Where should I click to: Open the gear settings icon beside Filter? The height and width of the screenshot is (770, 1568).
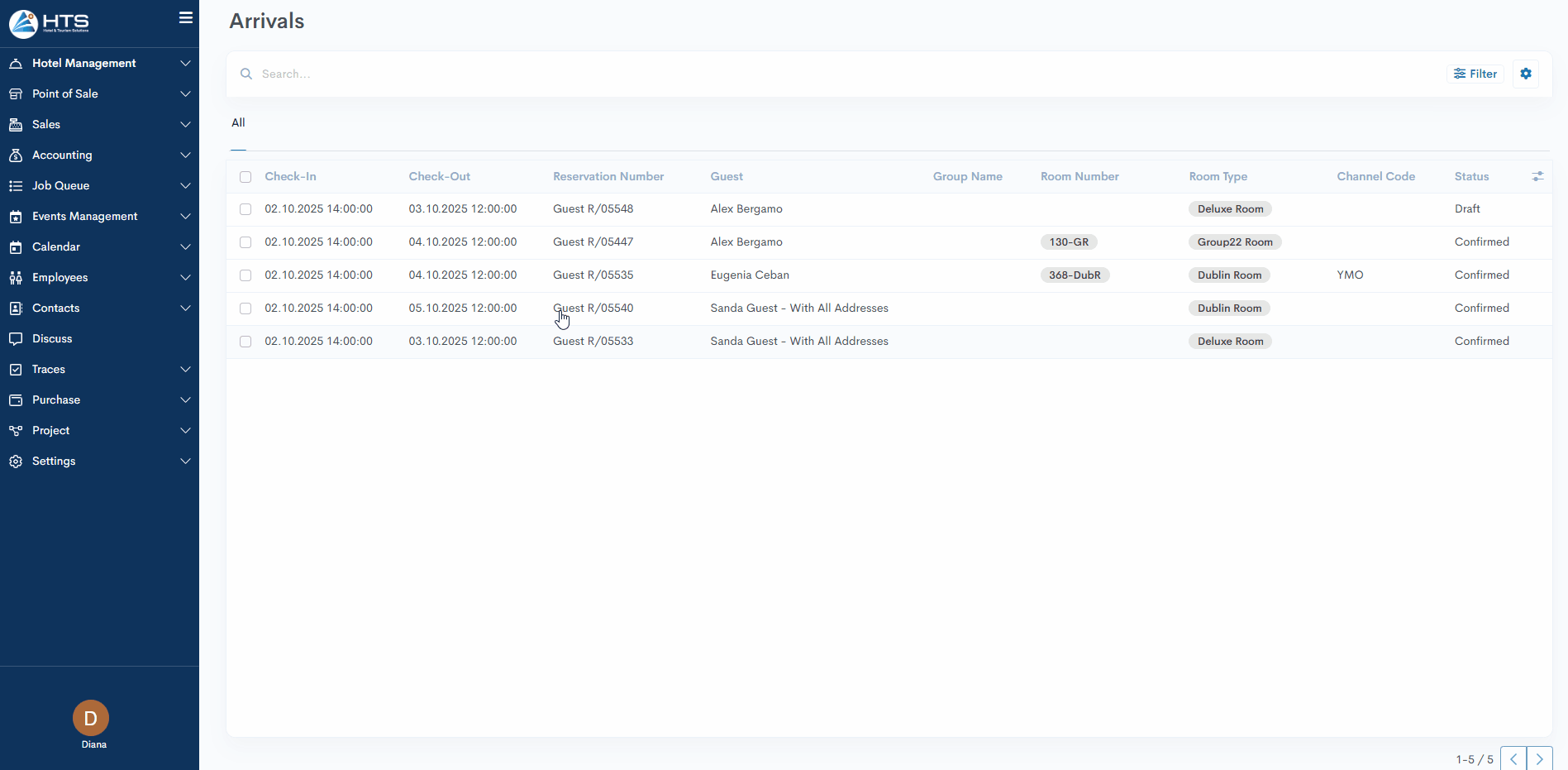click(x=1526, y=74)
